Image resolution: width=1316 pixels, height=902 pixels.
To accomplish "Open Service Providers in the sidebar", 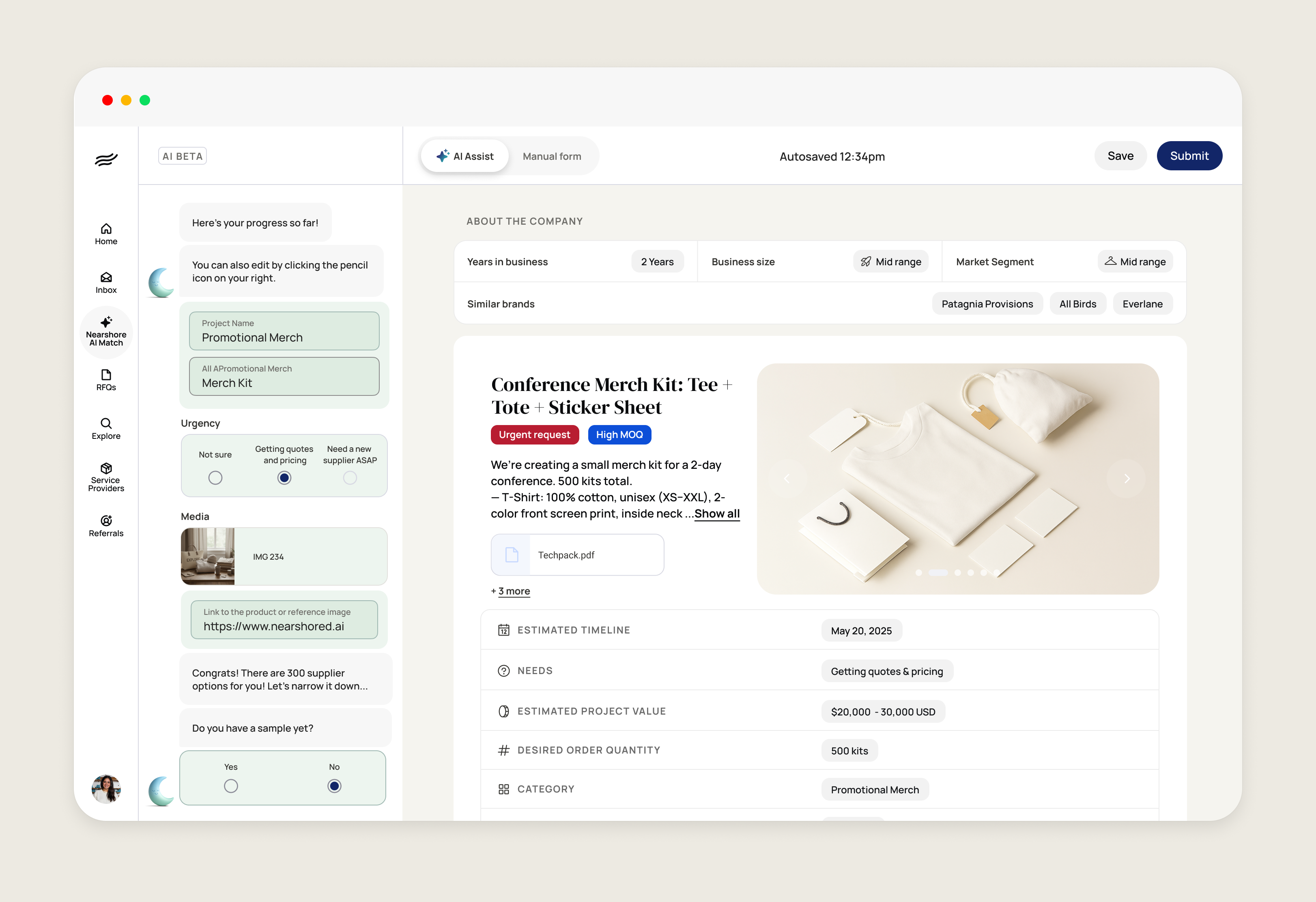I will [106, 477].
